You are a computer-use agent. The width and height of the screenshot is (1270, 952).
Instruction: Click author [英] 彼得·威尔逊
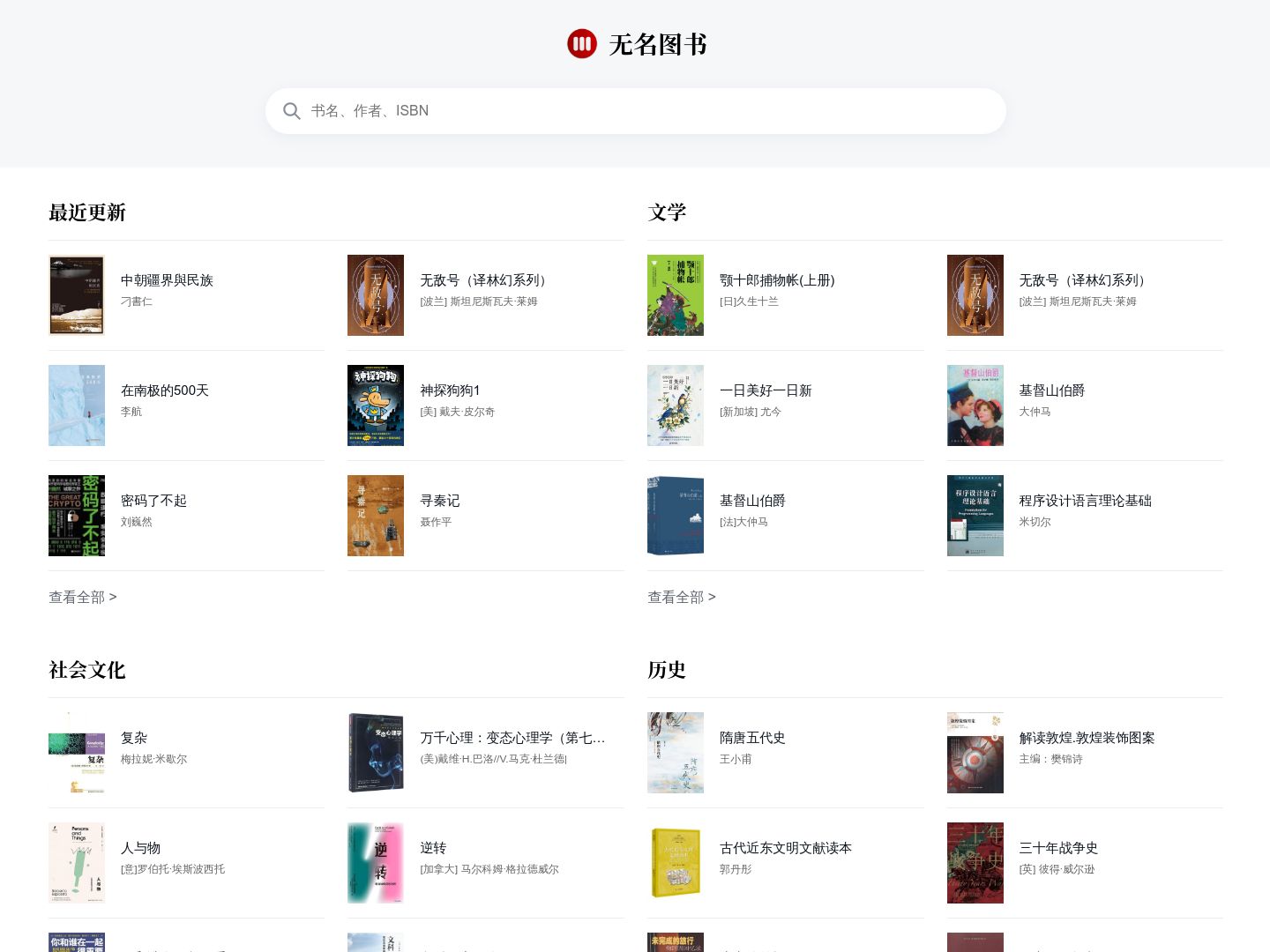[x=1057, y=869]
